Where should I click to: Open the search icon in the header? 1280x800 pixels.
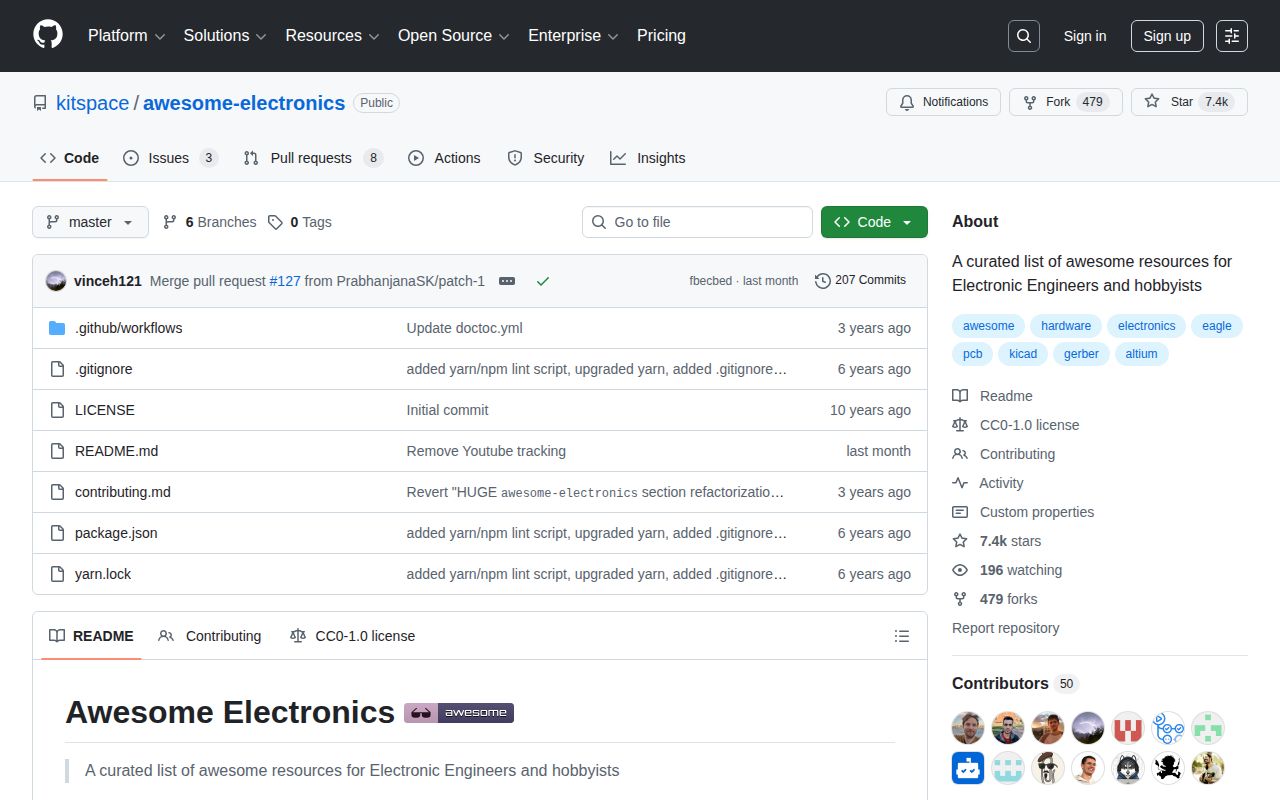[x=1023, y=35]
